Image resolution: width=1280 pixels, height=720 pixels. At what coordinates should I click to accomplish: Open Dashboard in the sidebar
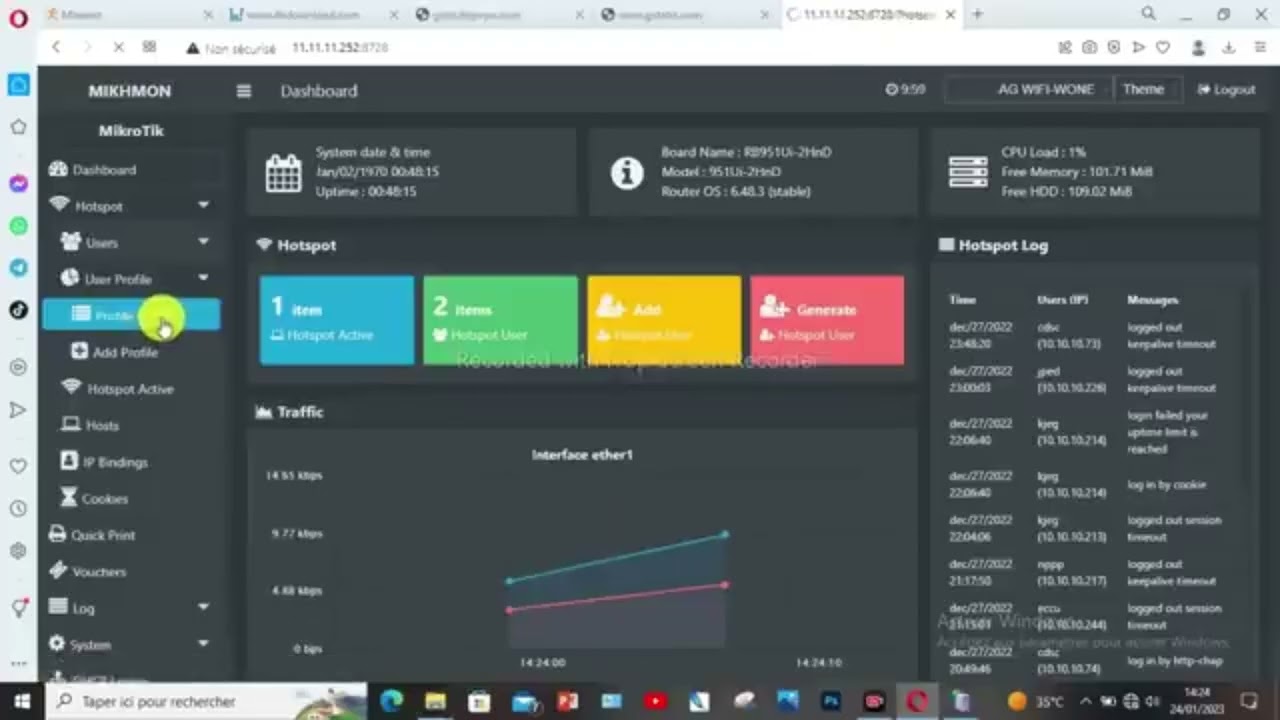[x=130, y=170]
